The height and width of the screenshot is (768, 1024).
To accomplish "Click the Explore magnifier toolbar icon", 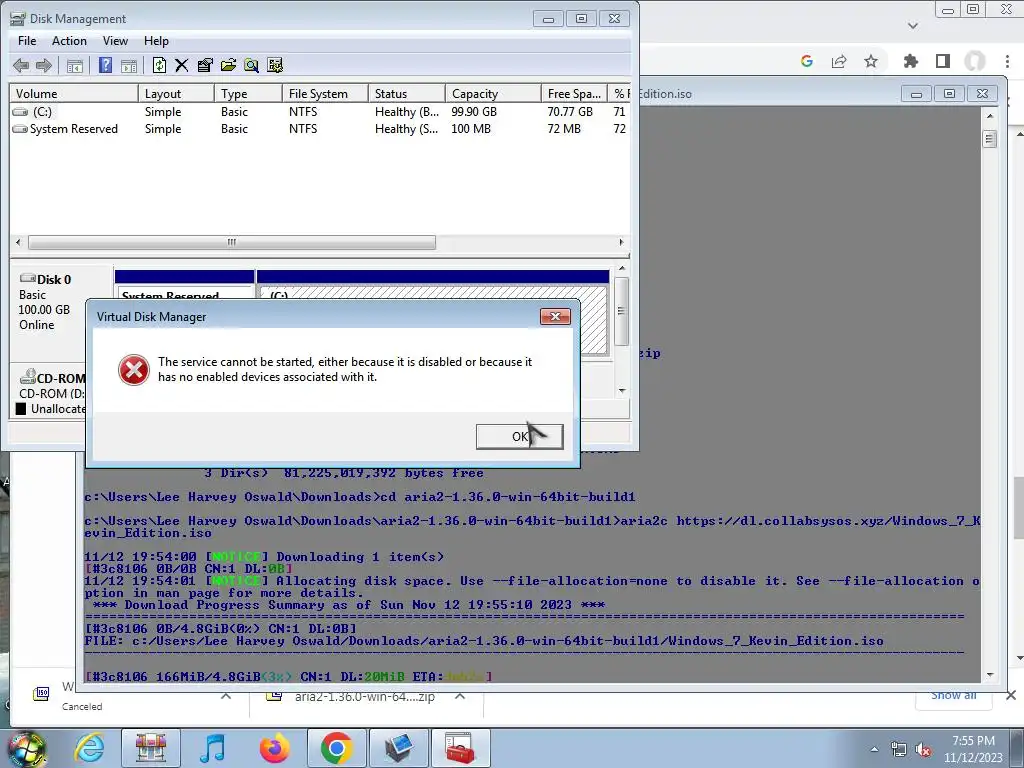I will tap(251, 65).
